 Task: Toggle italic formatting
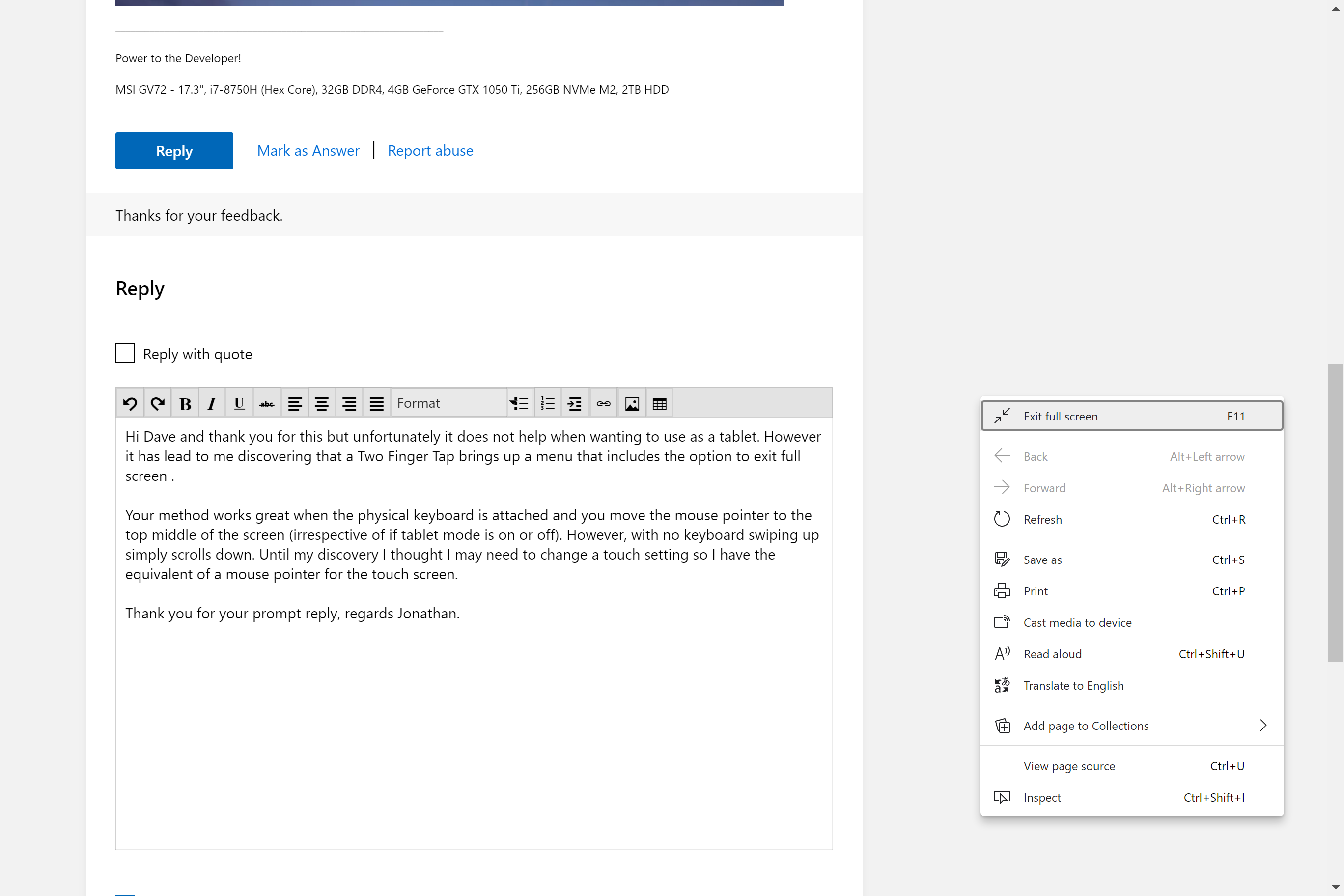tap(212, 403)
